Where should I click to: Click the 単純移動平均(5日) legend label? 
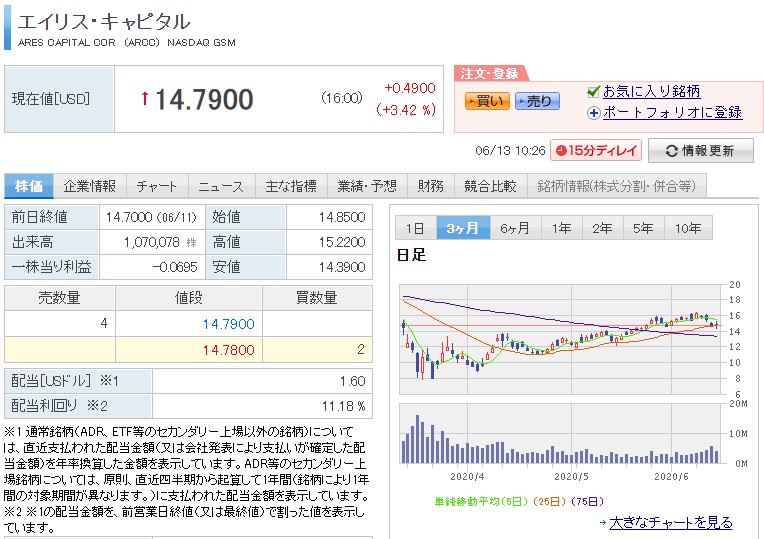point(481,501)
